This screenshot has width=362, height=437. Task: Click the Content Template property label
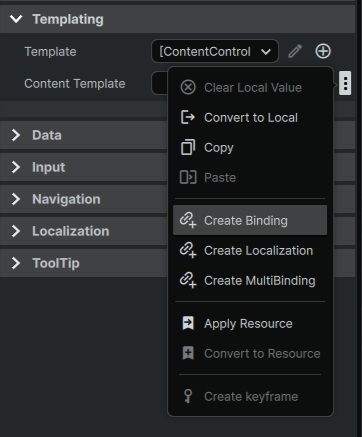(x=75, y=83)
